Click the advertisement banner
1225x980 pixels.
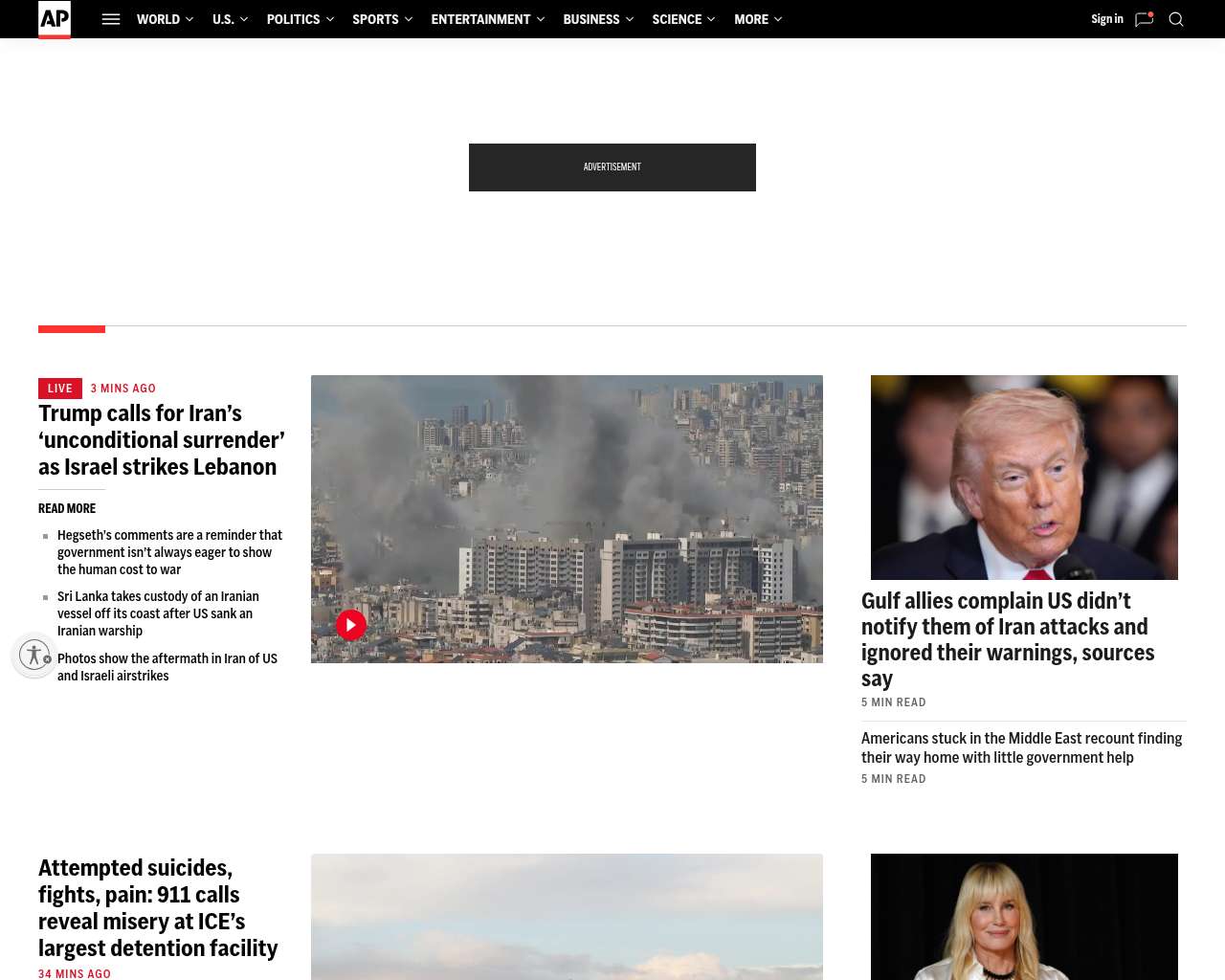pos(612,167)
